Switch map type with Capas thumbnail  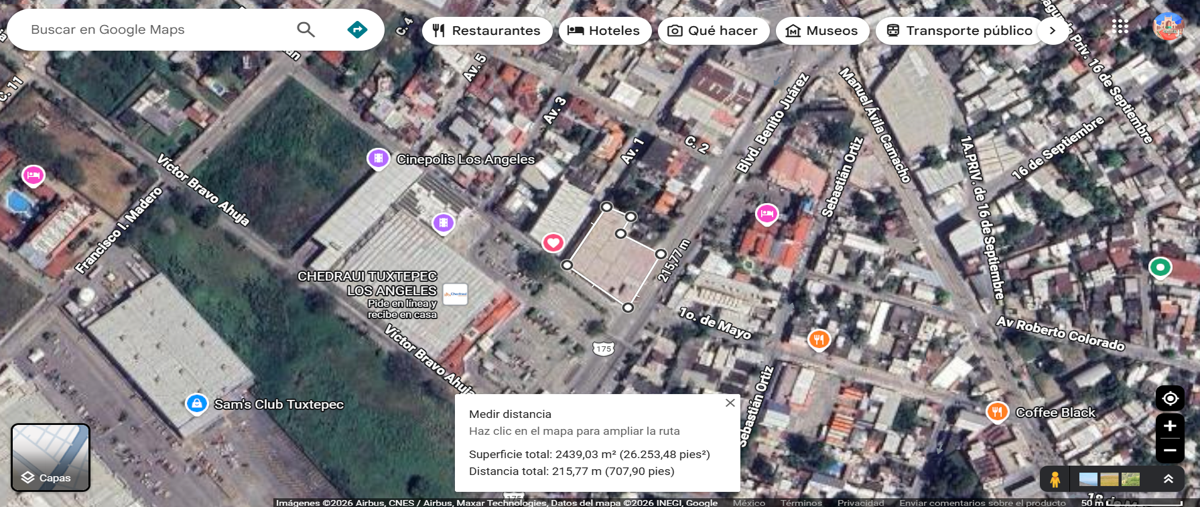pos(51,458)
